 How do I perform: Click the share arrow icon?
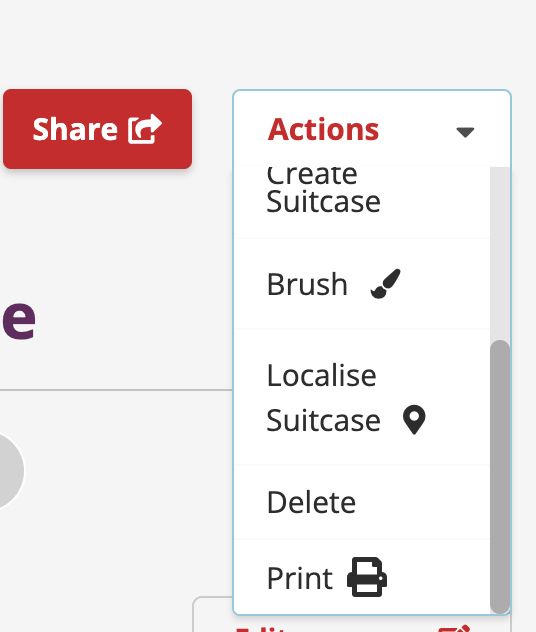click(x=145, y=129)
